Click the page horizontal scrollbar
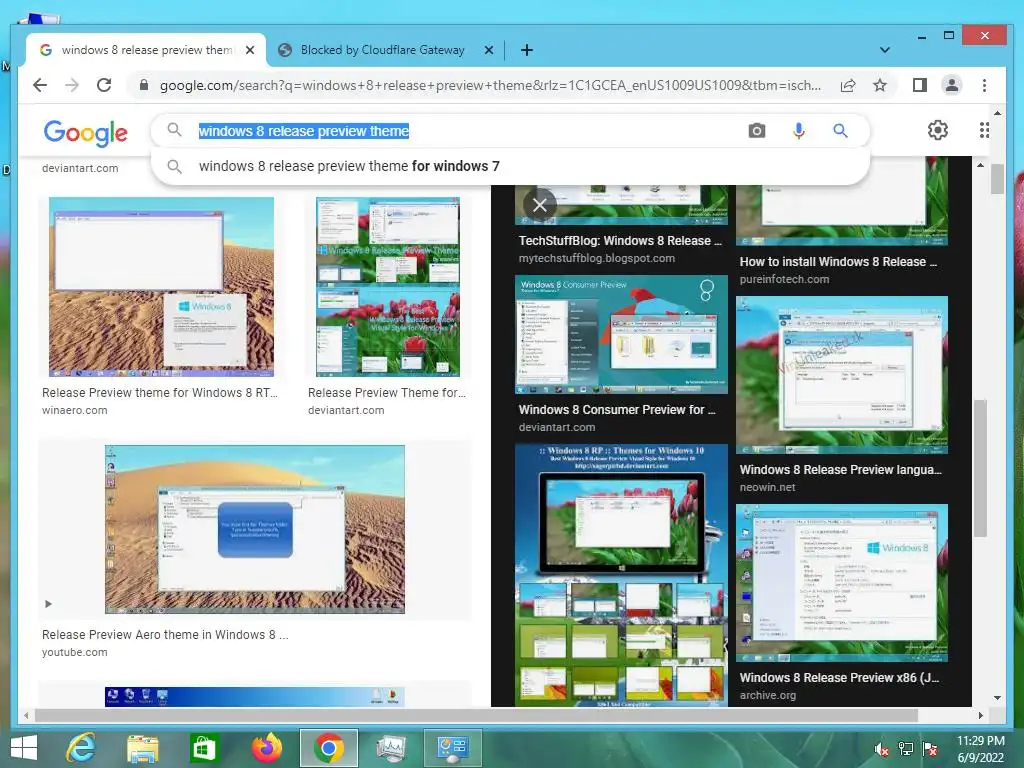Viewport: 1024px width, 768px height. point(476,715)
